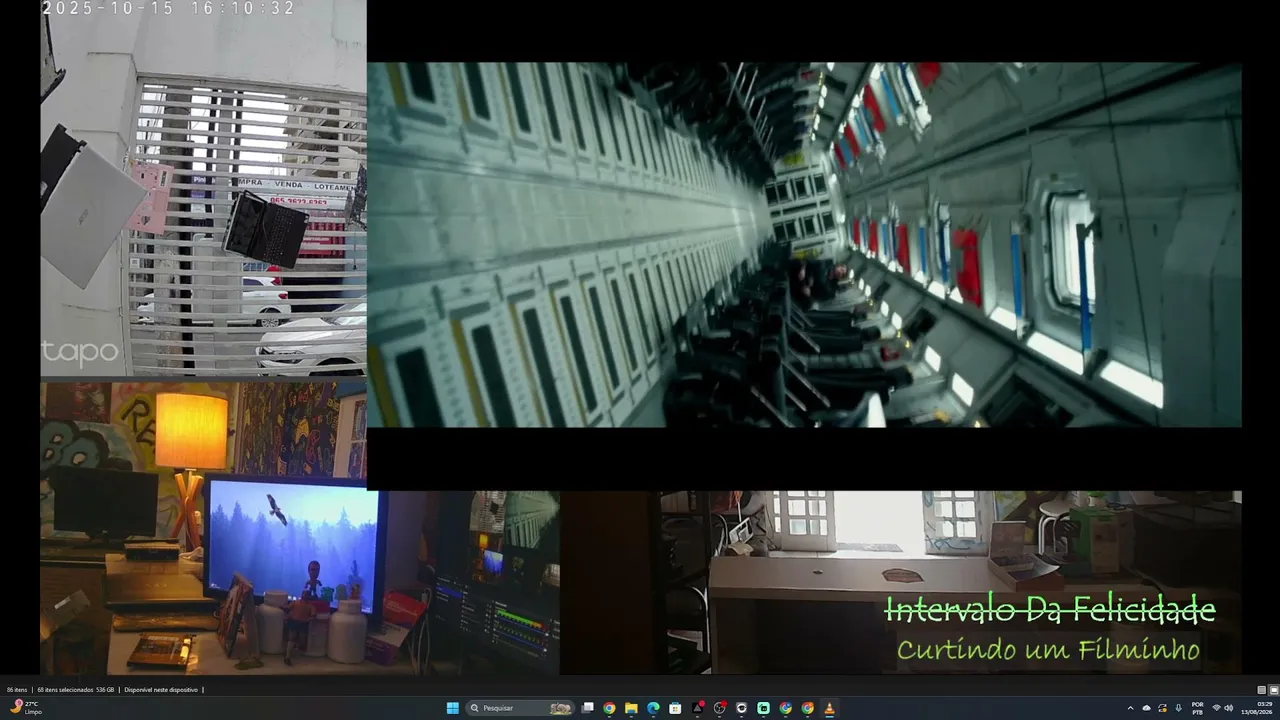Click the Pesquisar taskbar search box
This screenshot has height=720, width=1280.
[522, 708]
